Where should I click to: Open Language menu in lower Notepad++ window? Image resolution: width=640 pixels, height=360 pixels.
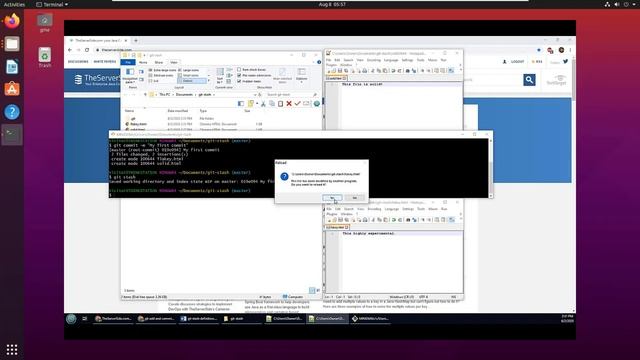click(391, 209)
